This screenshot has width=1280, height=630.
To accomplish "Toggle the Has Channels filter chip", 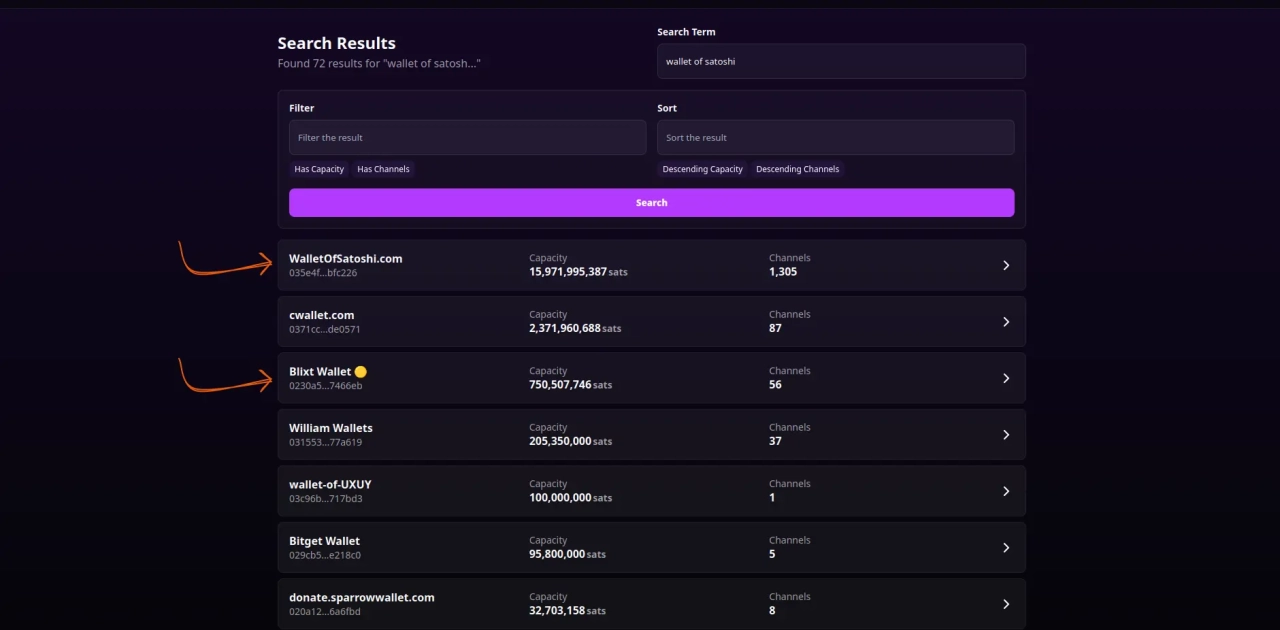I will (x=383, y=169).
